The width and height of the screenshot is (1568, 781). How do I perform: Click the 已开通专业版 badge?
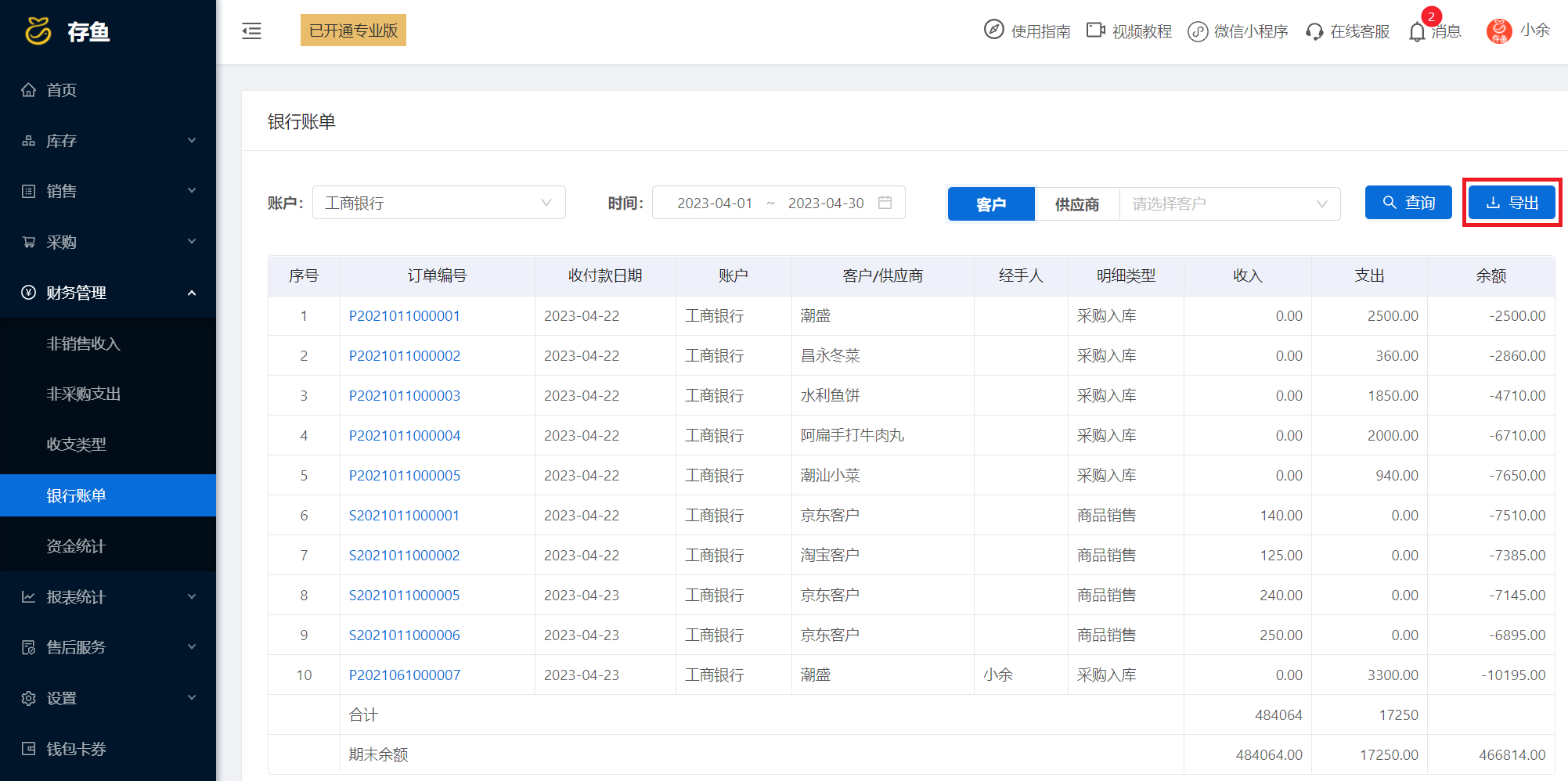tap(353, 31)
